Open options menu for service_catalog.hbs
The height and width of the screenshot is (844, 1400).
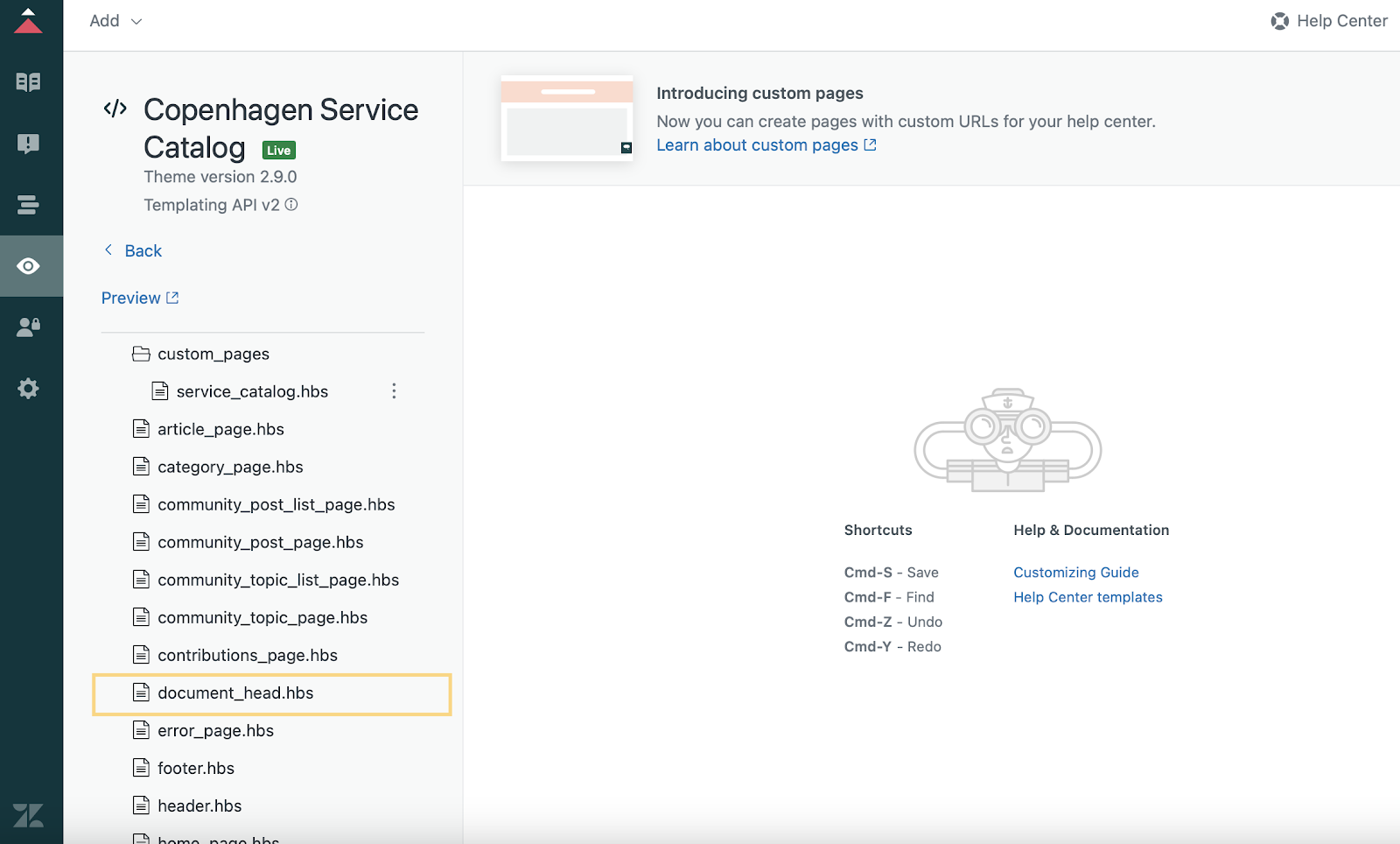click(394, 390)
